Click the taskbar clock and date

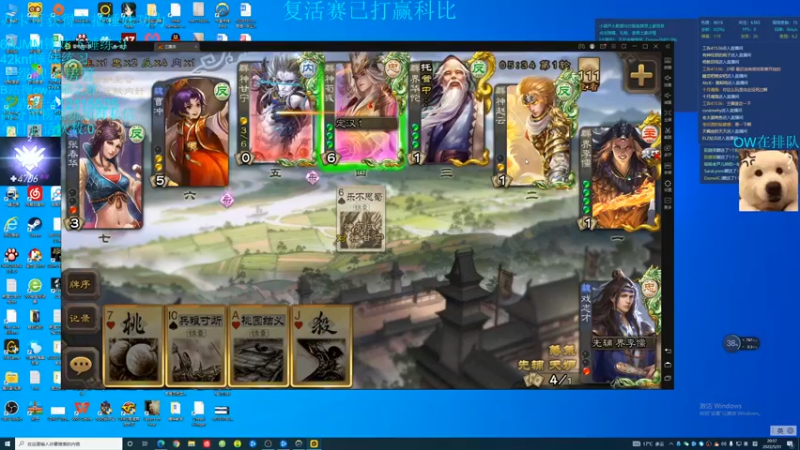(x=772, y=444)
